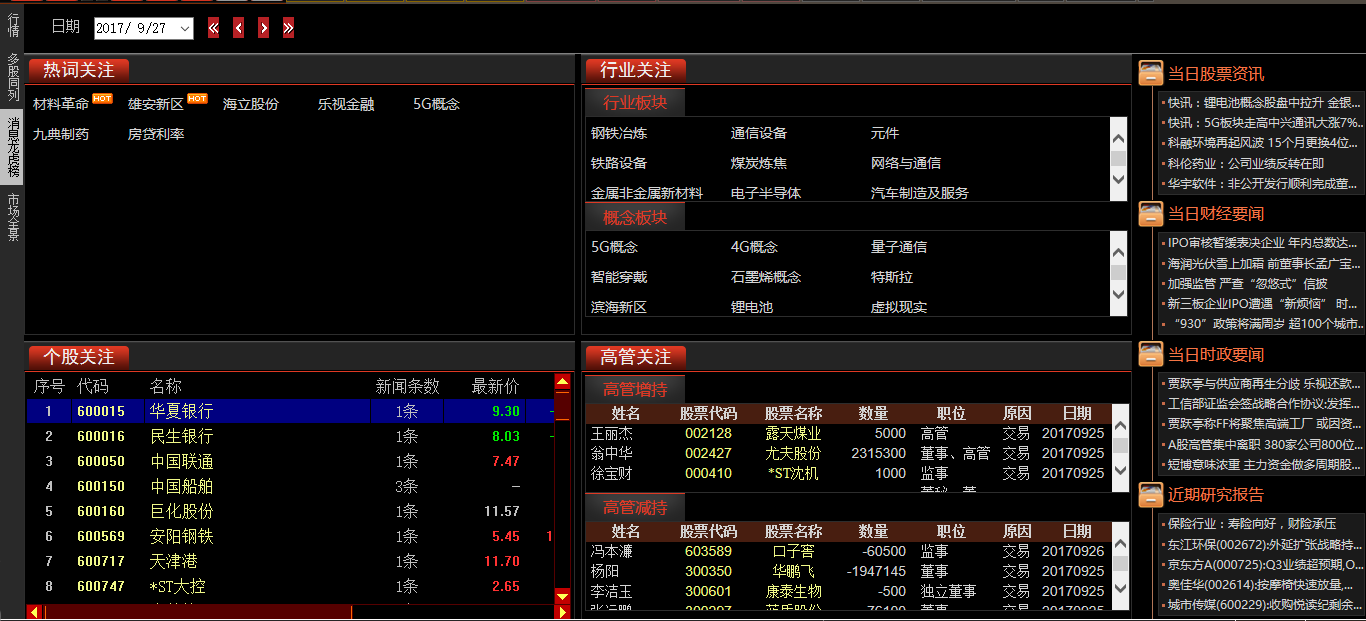Open the 5G概念 concept sector link
Screen dimensions: 1366x621
tap(614, 247)
